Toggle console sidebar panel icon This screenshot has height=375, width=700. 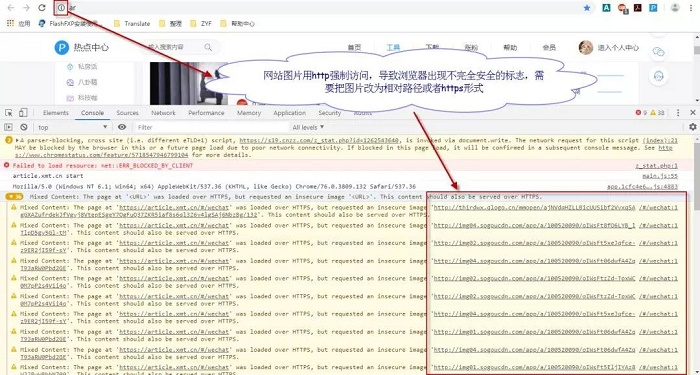coord(8,127)
